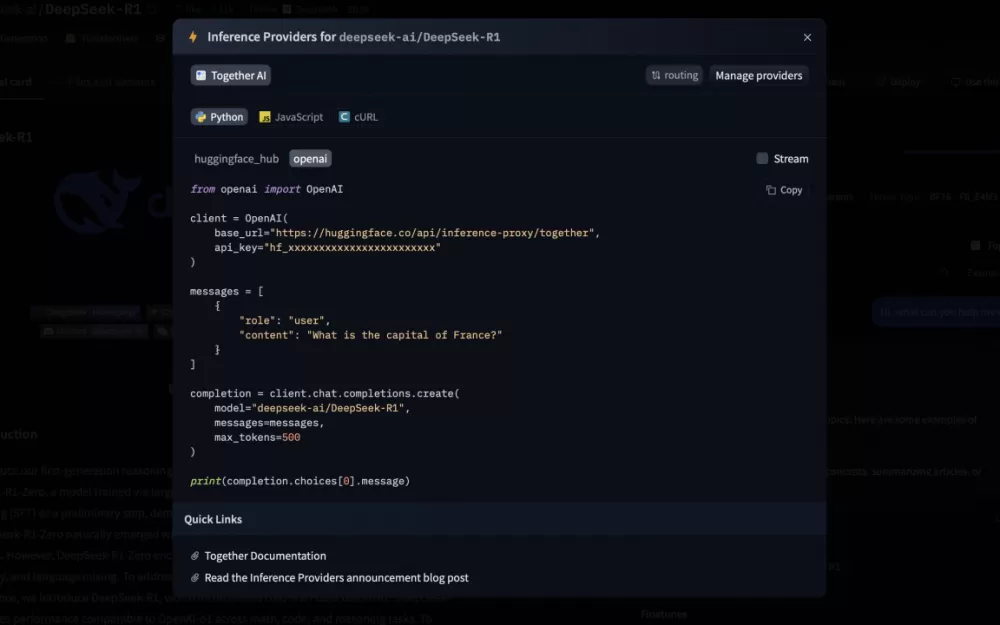The height and width of the screenshot is (625, 1000).
Task: Click the max_tokens value 500
Action: click(291, 438)
